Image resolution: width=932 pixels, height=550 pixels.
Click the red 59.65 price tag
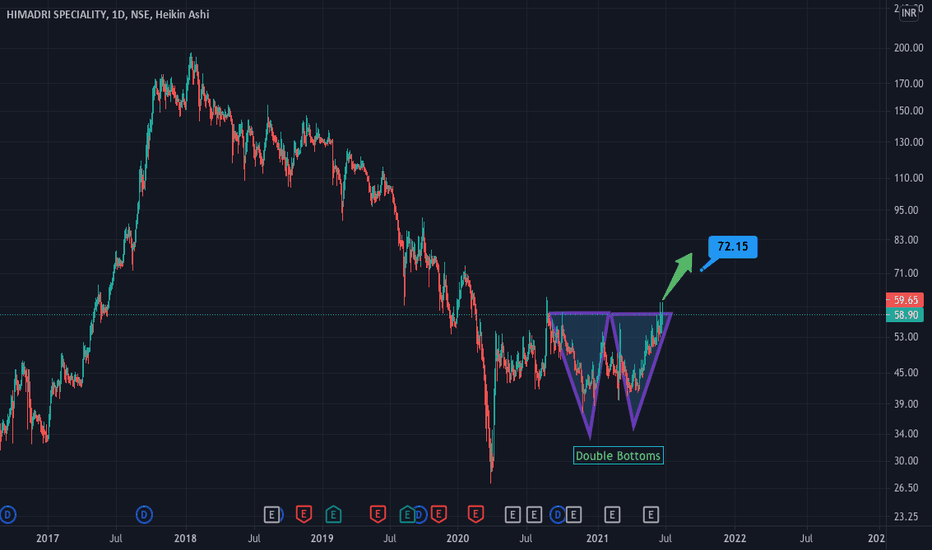905,300
